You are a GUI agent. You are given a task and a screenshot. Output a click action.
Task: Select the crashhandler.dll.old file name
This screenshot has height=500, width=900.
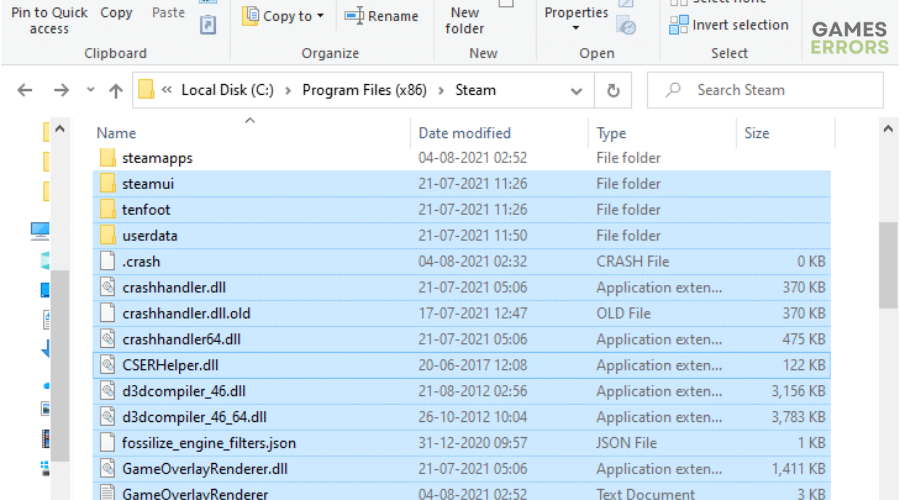click(x=186, y=313)
